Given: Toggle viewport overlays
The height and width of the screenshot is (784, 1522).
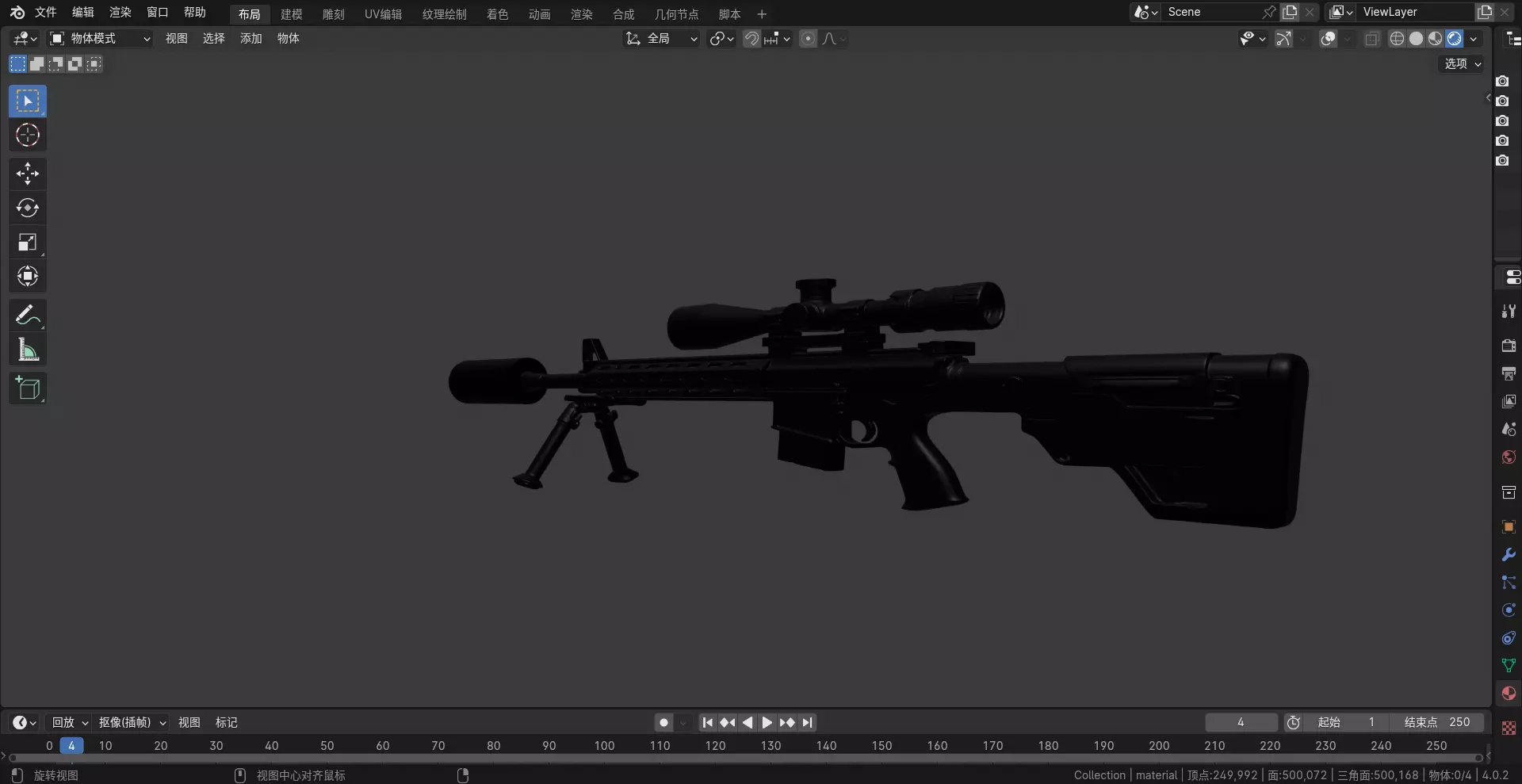Looking at the screenshot, I should click(x=1328, y=38).
